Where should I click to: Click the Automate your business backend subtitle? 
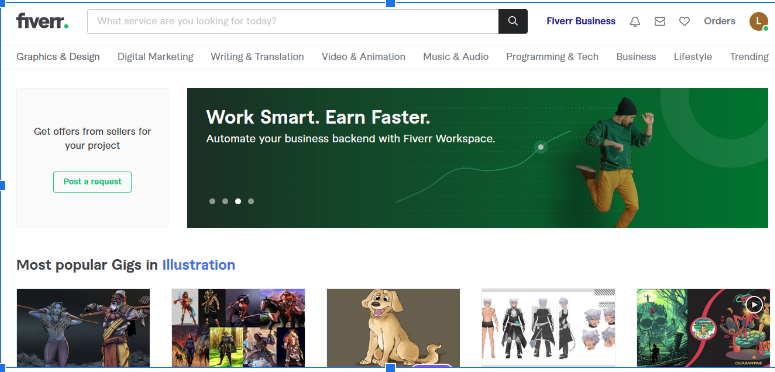click(x=350, y=139)
